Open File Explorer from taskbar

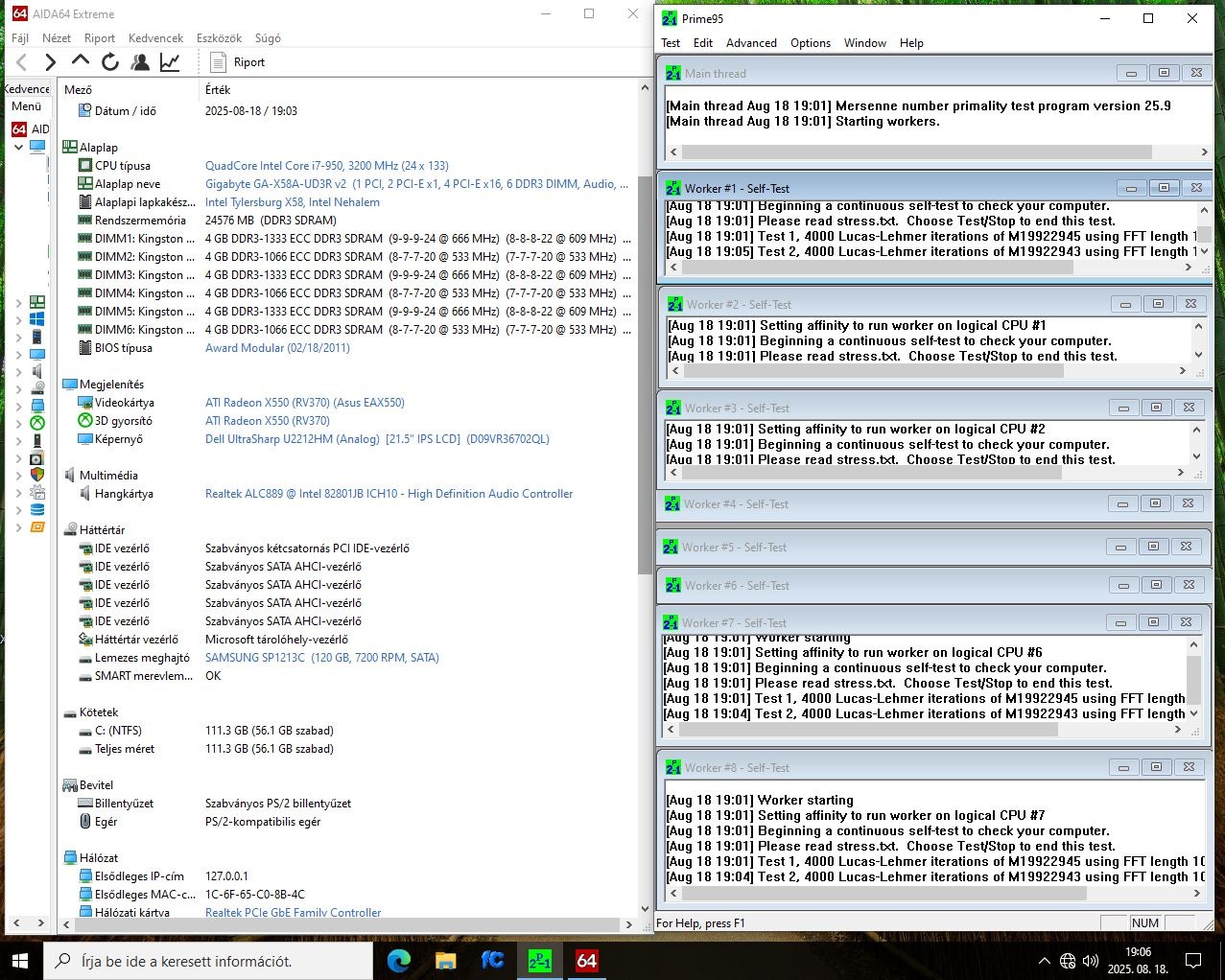pyautogui.click(x=446, y=961)
